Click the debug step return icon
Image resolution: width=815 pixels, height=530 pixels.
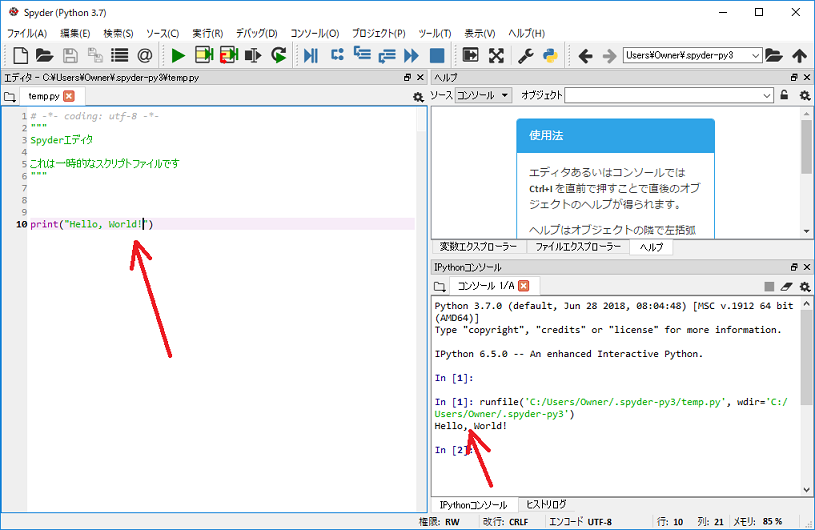coord(387,55)
